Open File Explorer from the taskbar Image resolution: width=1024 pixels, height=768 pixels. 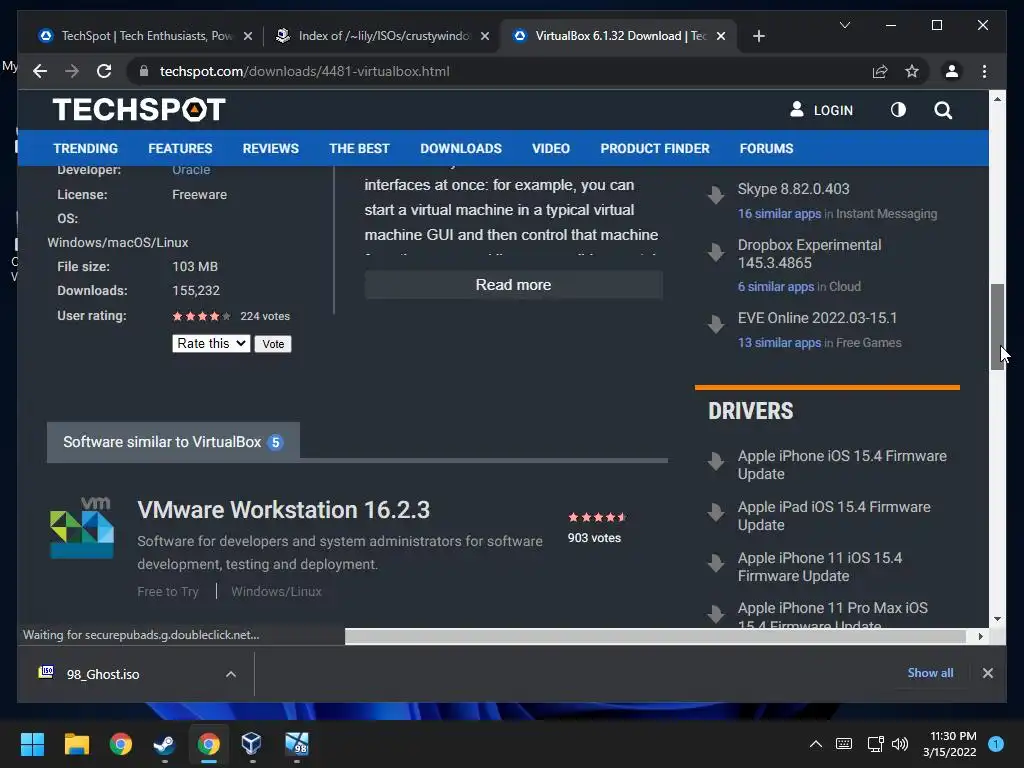point(76,744)
